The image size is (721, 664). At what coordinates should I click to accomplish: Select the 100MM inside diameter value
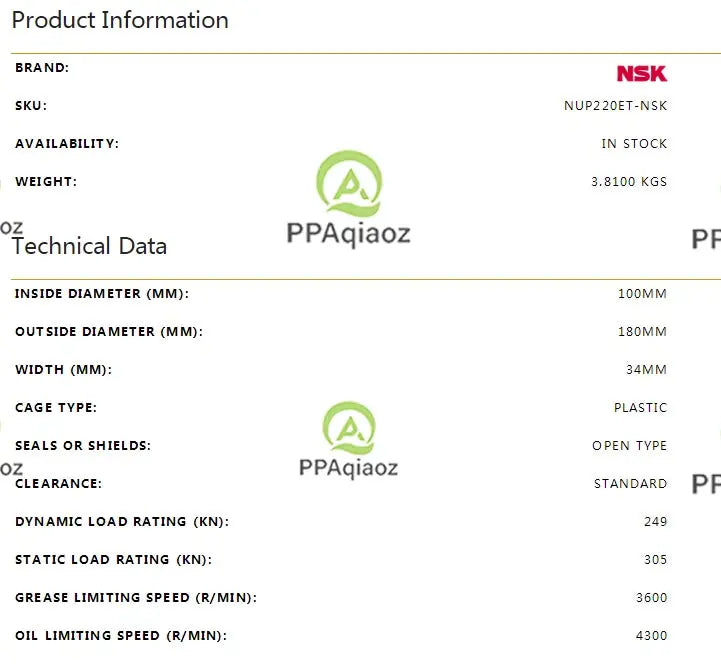point(642,293)
